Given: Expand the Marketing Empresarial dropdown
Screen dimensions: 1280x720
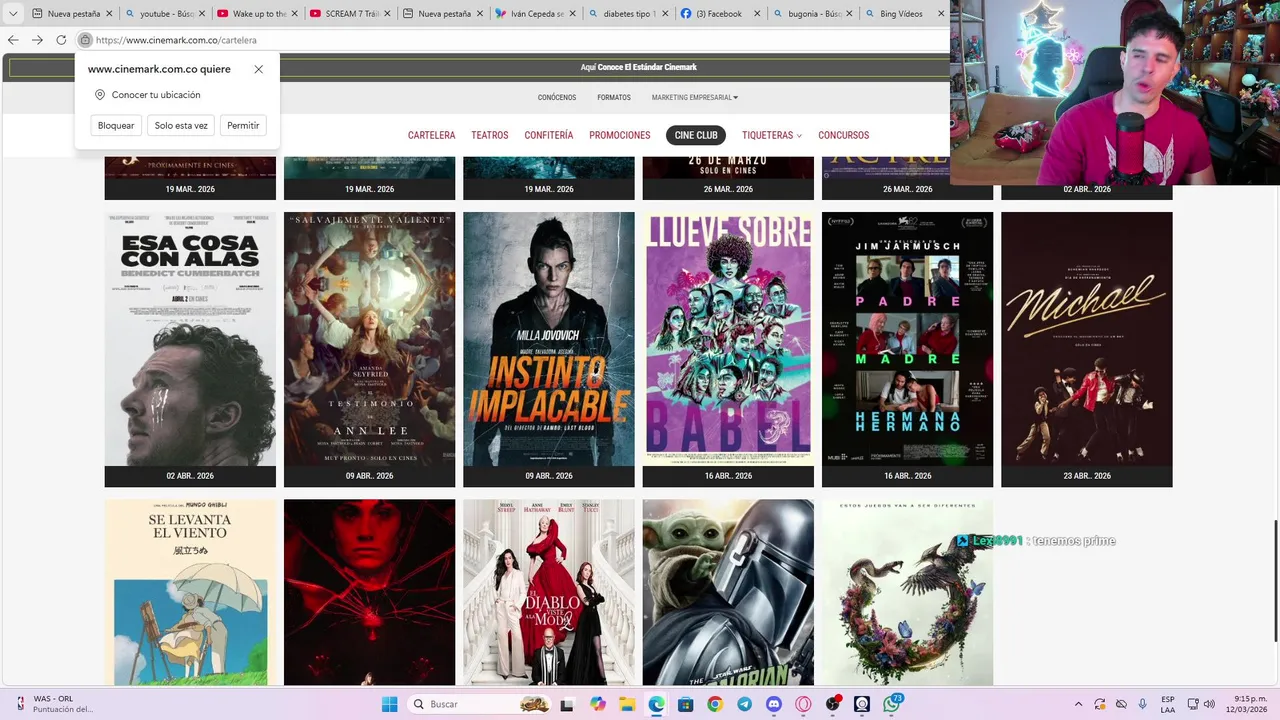Looking at the screenshot, I should pyautogui.click(x=695, y=98).
